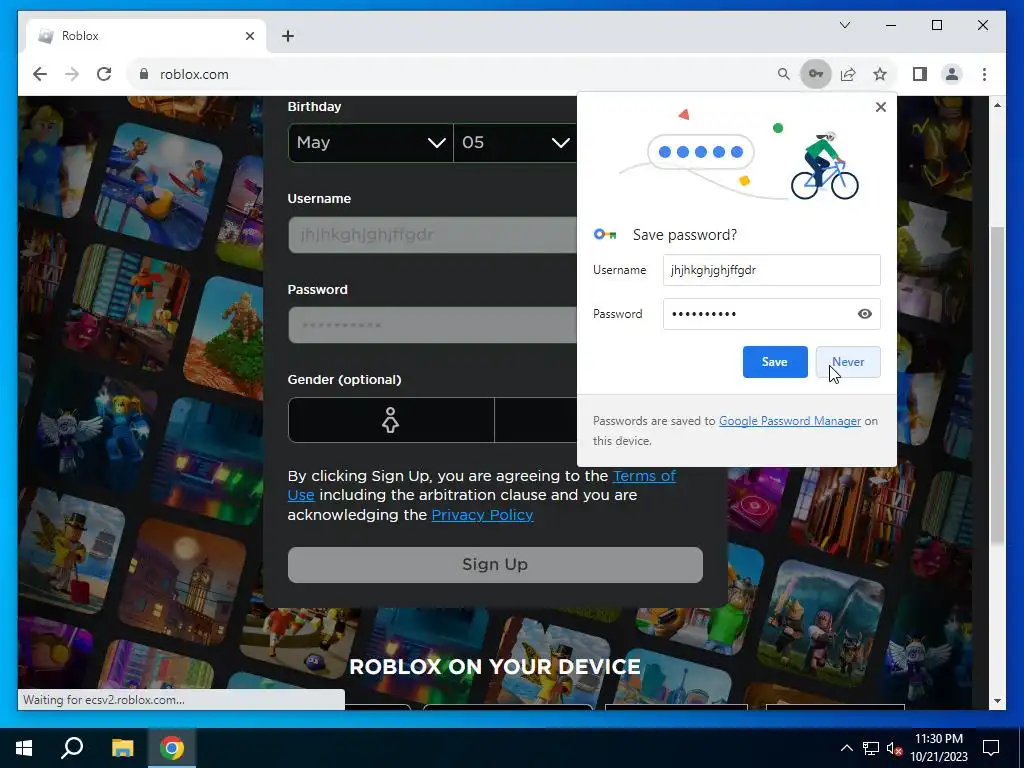Click the "Gender (optional)" label
The height and width of the screenshot is (768, 1024).
coord(344,380)
